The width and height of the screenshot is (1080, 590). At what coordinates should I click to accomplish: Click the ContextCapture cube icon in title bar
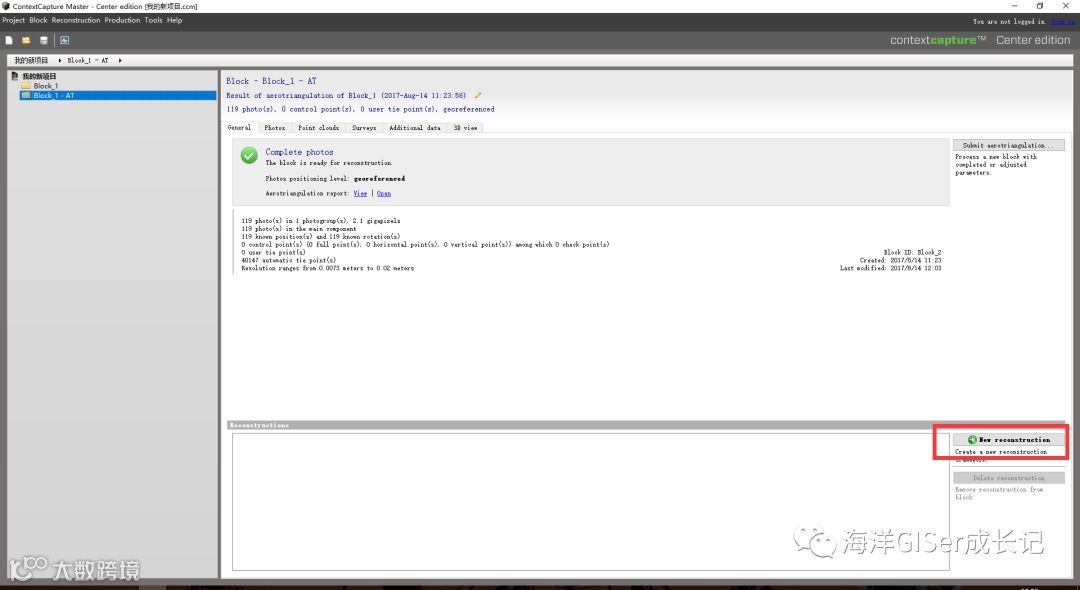click(6, 6)
